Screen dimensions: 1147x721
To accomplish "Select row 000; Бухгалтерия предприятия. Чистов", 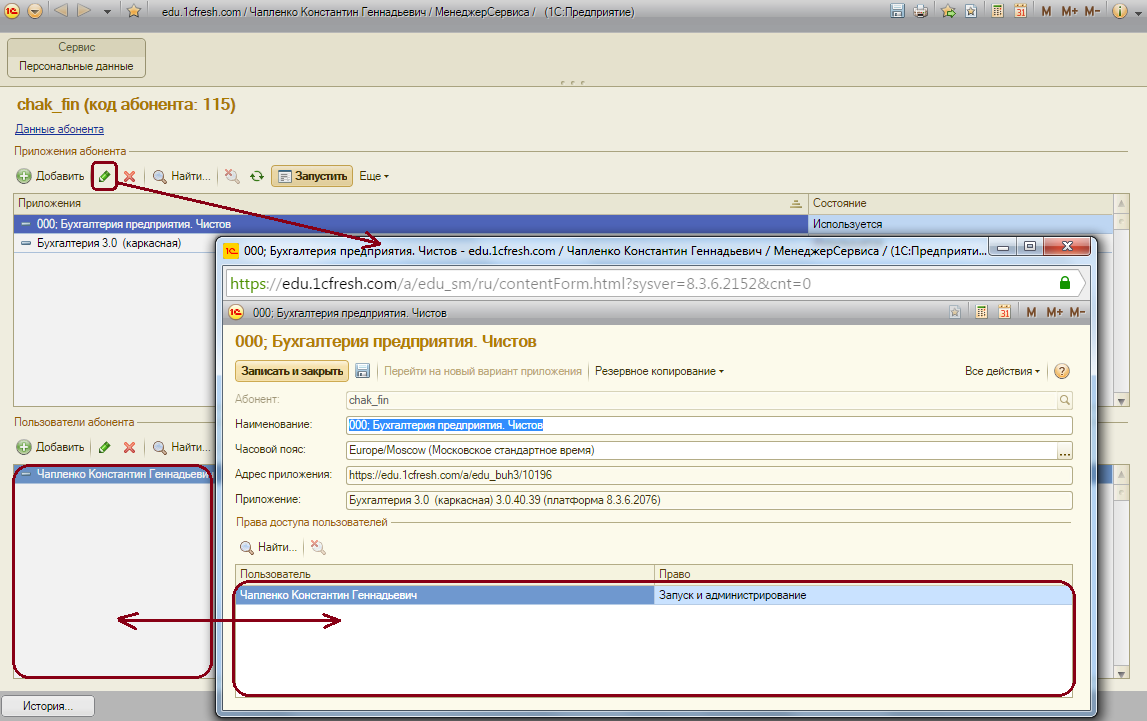I will point(410,224).
